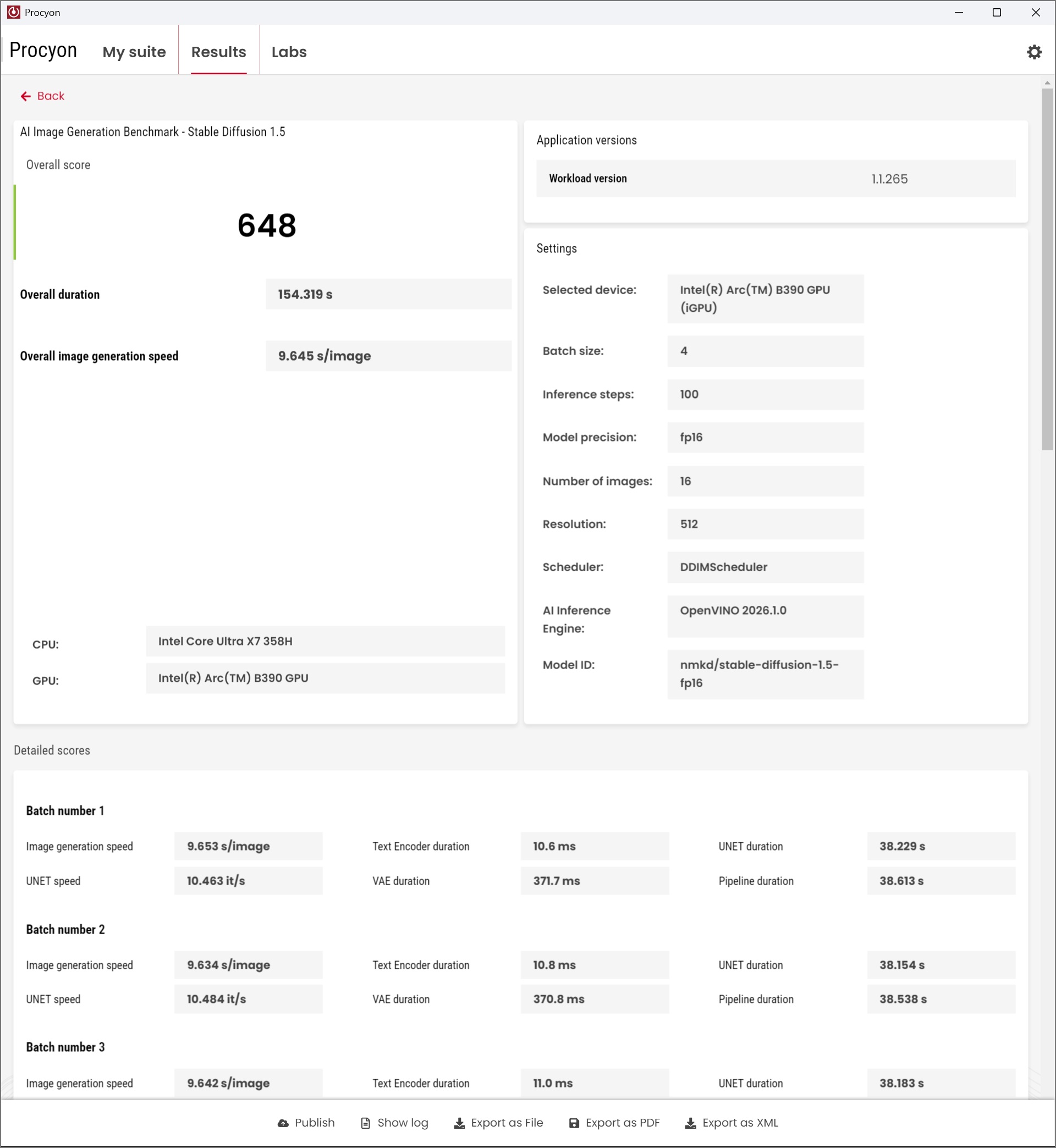This screenshot has width=1056, height=1148.
Task: Minimize the Procyon window
Action: click(959, 12)
